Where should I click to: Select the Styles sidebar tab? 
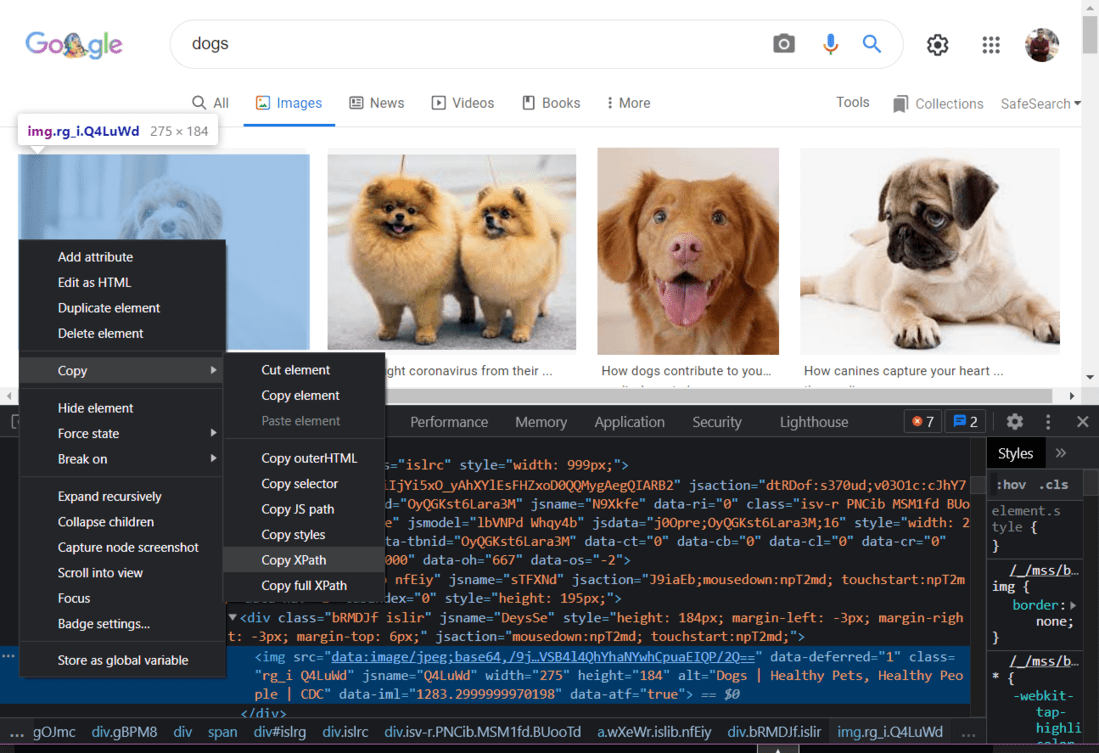coord(1015,454)
